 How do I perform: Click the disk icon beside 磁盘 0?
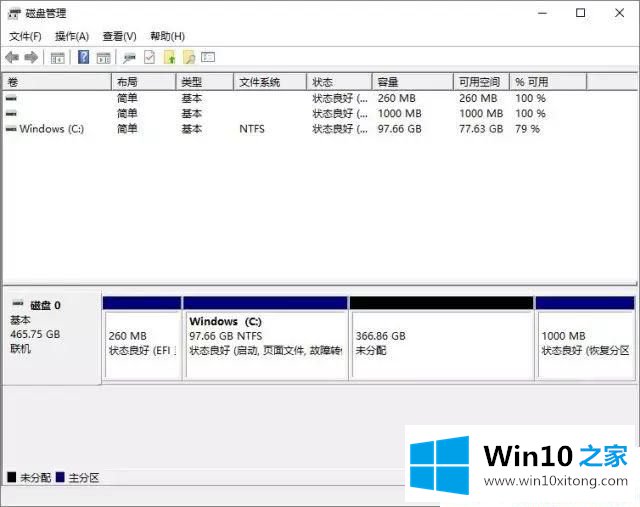coord(18,303)
